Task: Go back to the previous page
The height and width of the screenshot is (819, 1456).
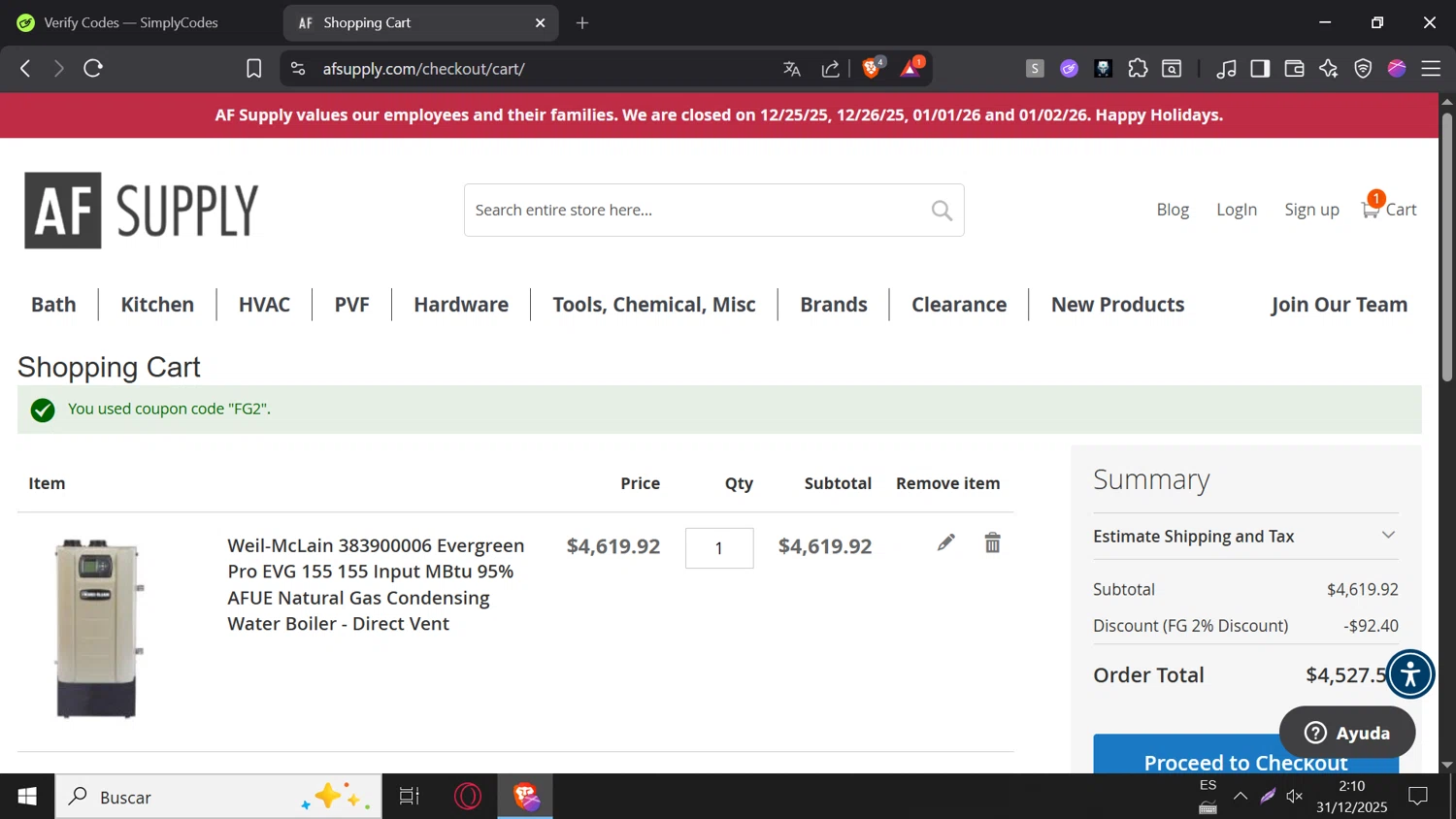Action: point(26,69)
